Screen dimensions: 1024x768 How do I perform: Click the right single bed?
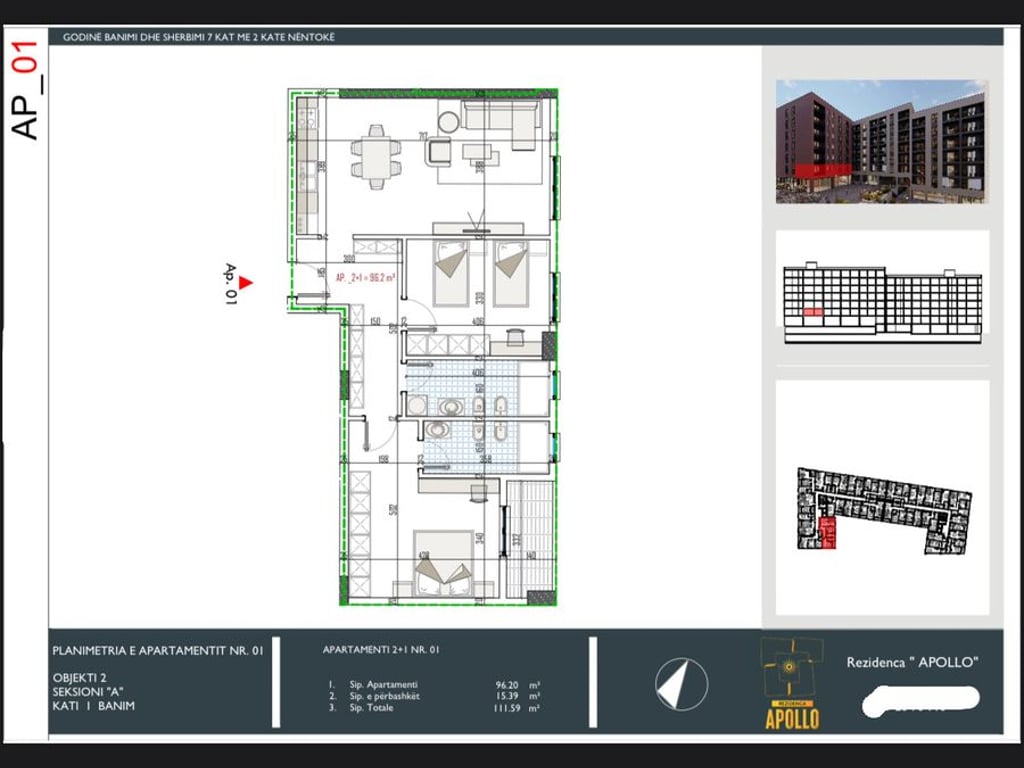(x=511, y=274)
